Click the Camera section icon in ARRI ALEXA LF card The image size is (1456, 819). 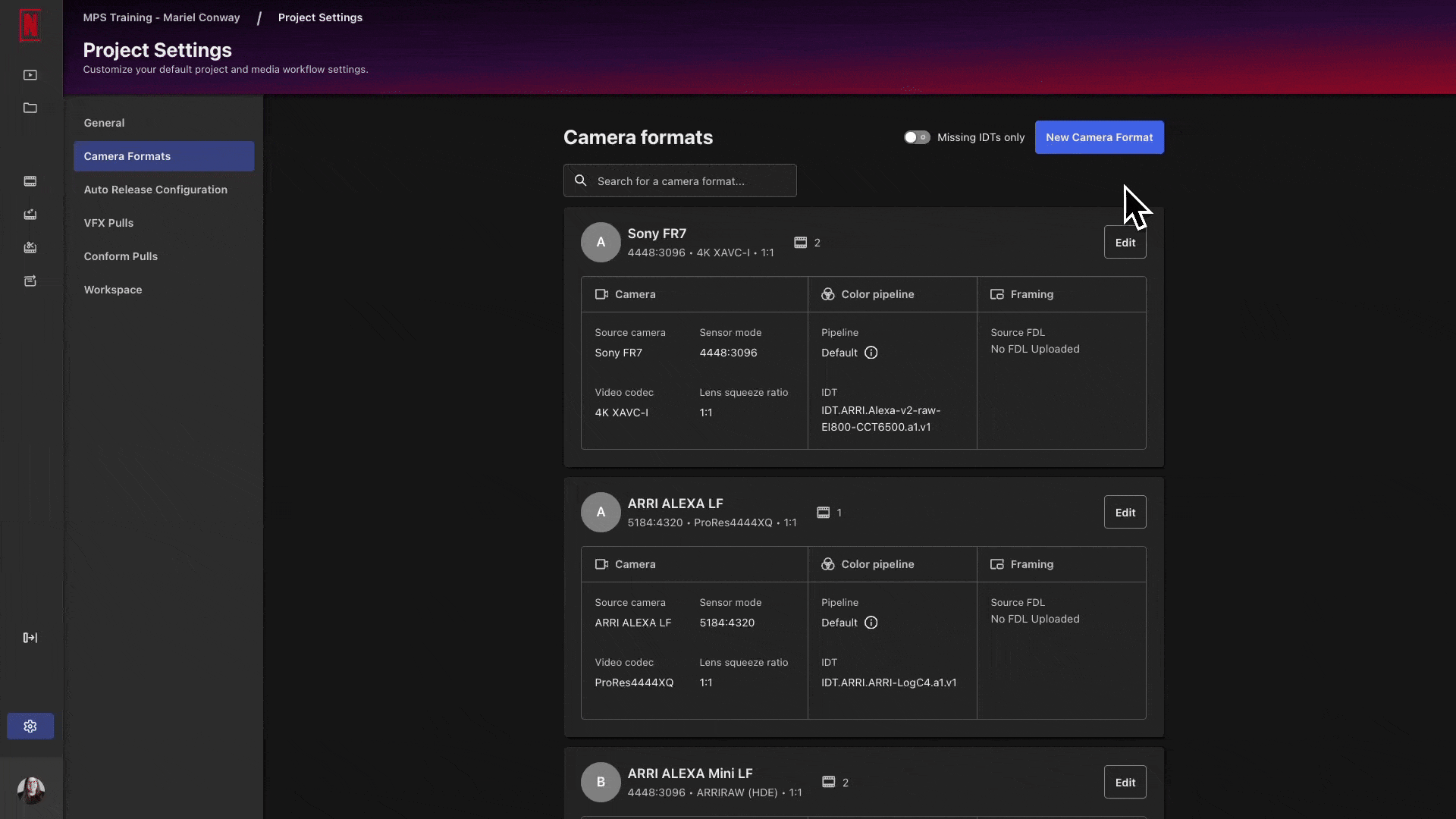[x=602, y=564]
